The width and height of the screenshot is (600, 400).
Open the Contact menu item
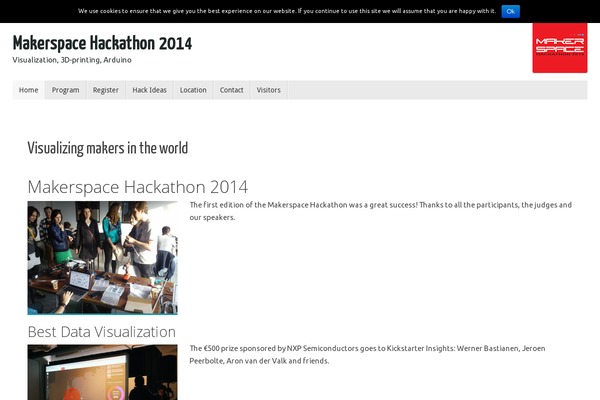[x=231, y=90]
